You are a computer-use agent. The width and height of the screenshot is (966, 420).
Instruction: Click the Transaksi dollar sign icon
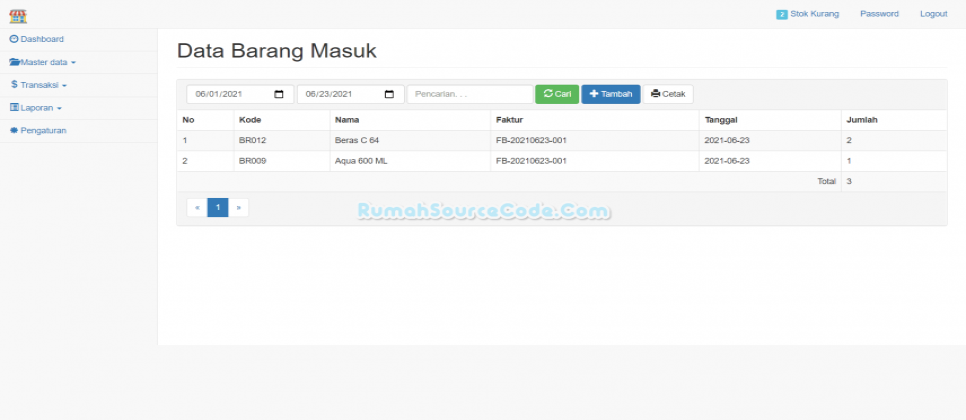tap(14, 85)
